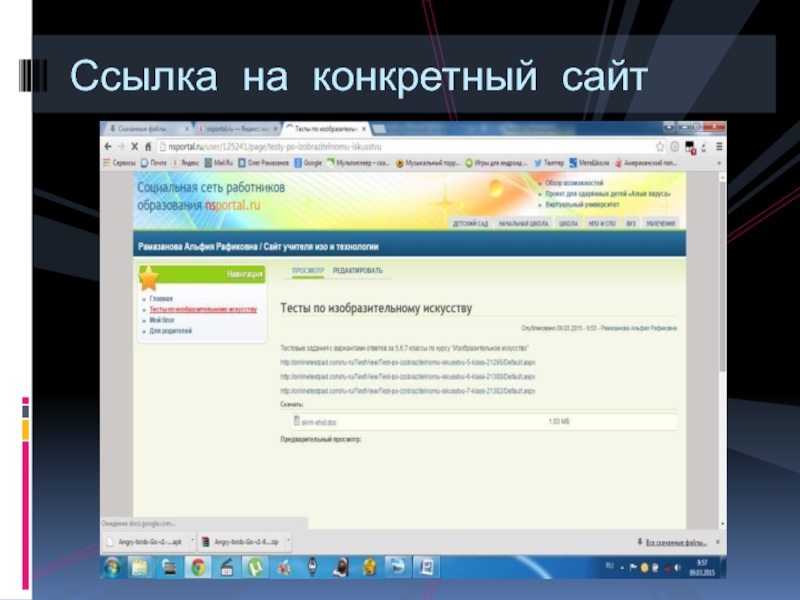Viewport: 800px width, 600px height.
Task: Click the volume tray icon
Action: [x=678, y=567]
